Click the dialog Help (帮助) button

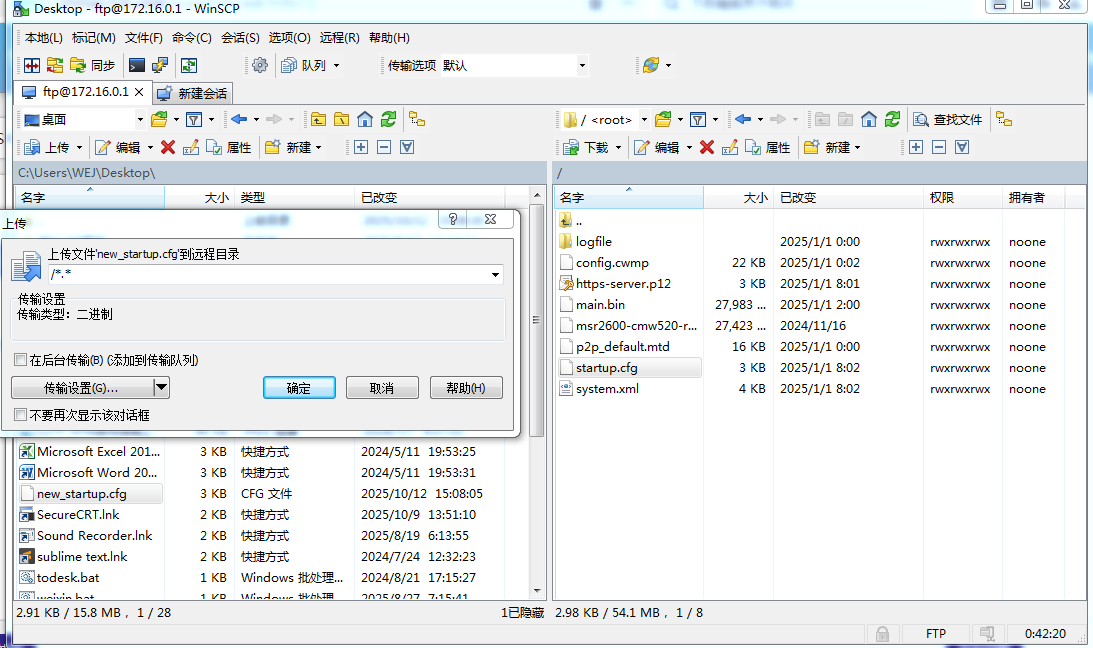(x=466, y=387)
